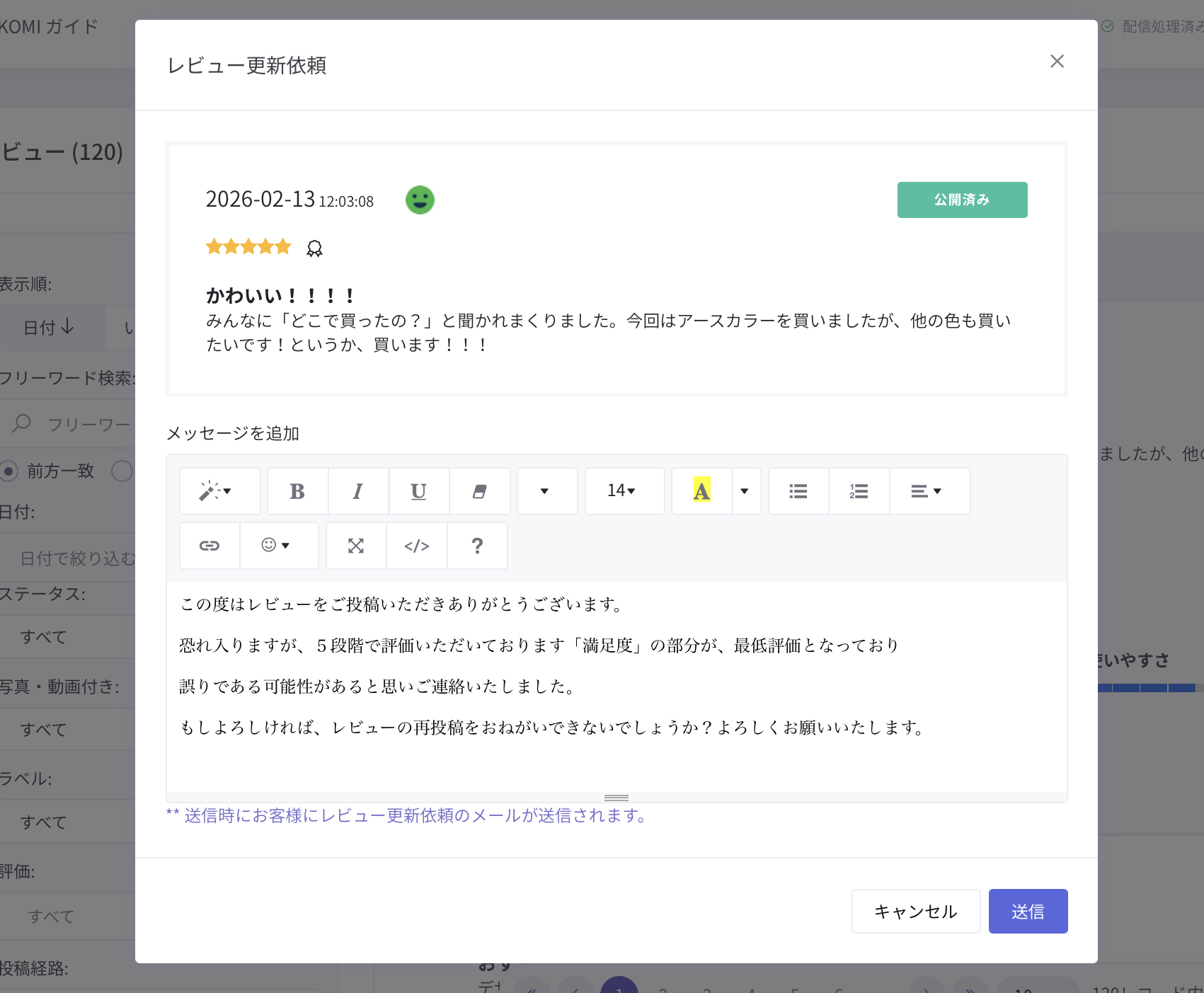Viewport: 1204px width, 993px height.
Task: Click the キャンセル cancel button
Action: (916, 912)
